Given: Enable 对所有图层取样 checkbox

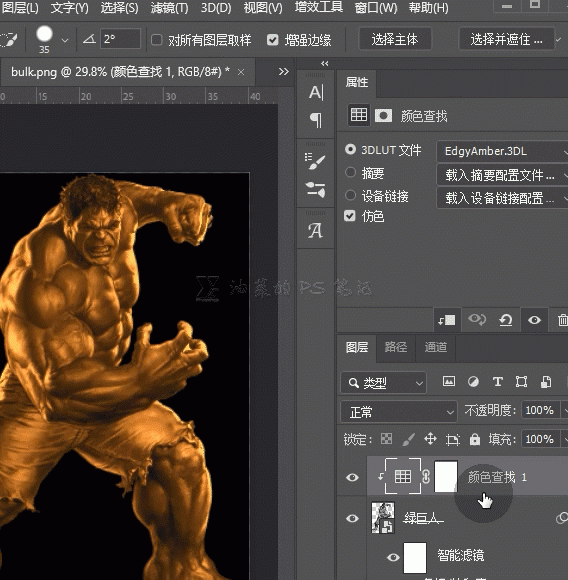Looking at the screenshot, I should pyautogui.click(x=157, y=40).
